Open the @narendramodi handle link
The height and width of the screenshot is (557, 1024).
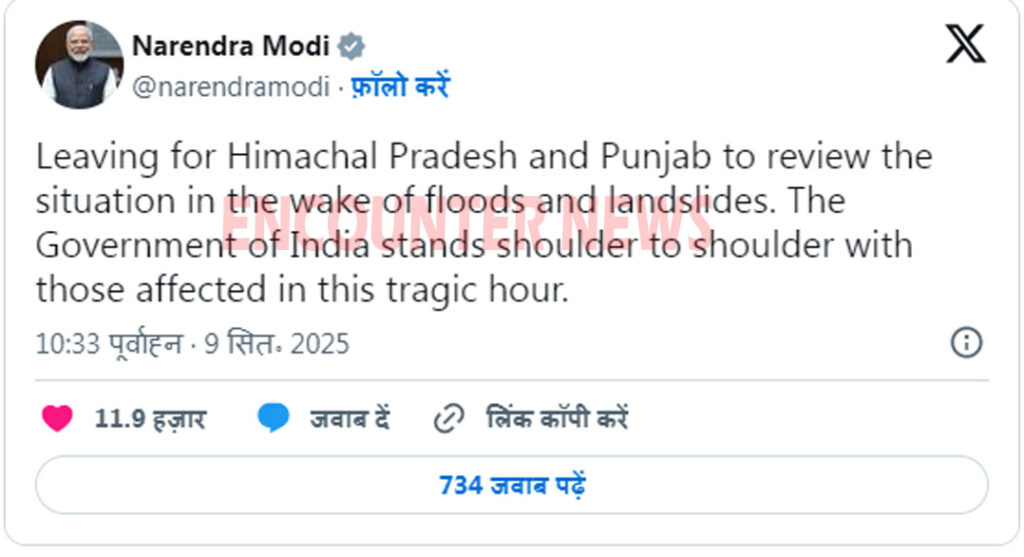click(x=231, y=87)
